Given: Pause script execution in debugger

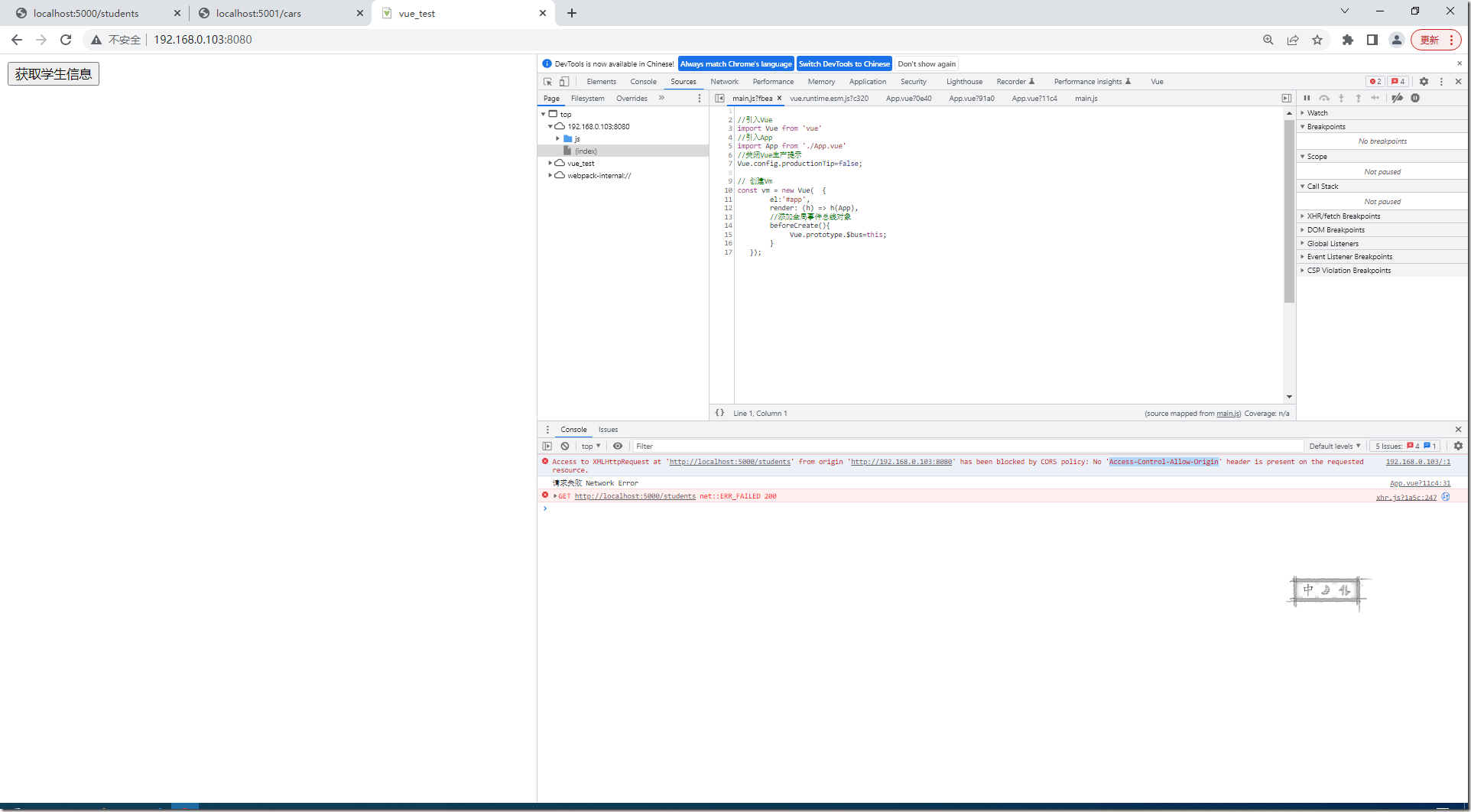Looking at the screenshot, I should pyautogui.click(x=1307, y=98).
